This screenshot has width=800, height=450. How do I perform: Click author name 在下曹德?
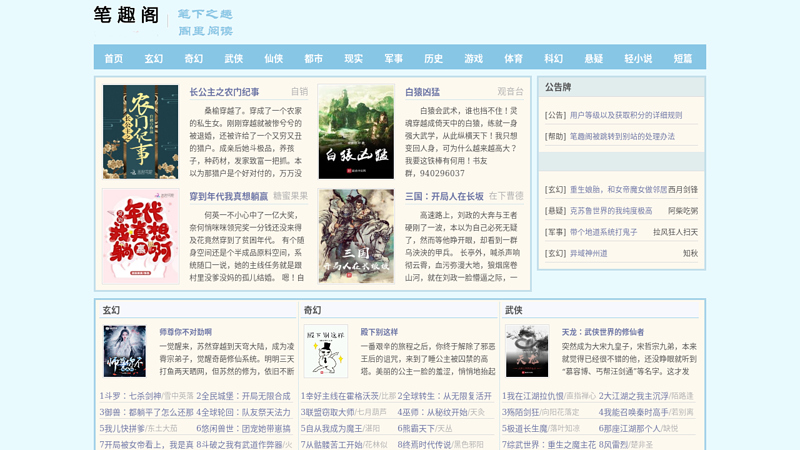506,196
